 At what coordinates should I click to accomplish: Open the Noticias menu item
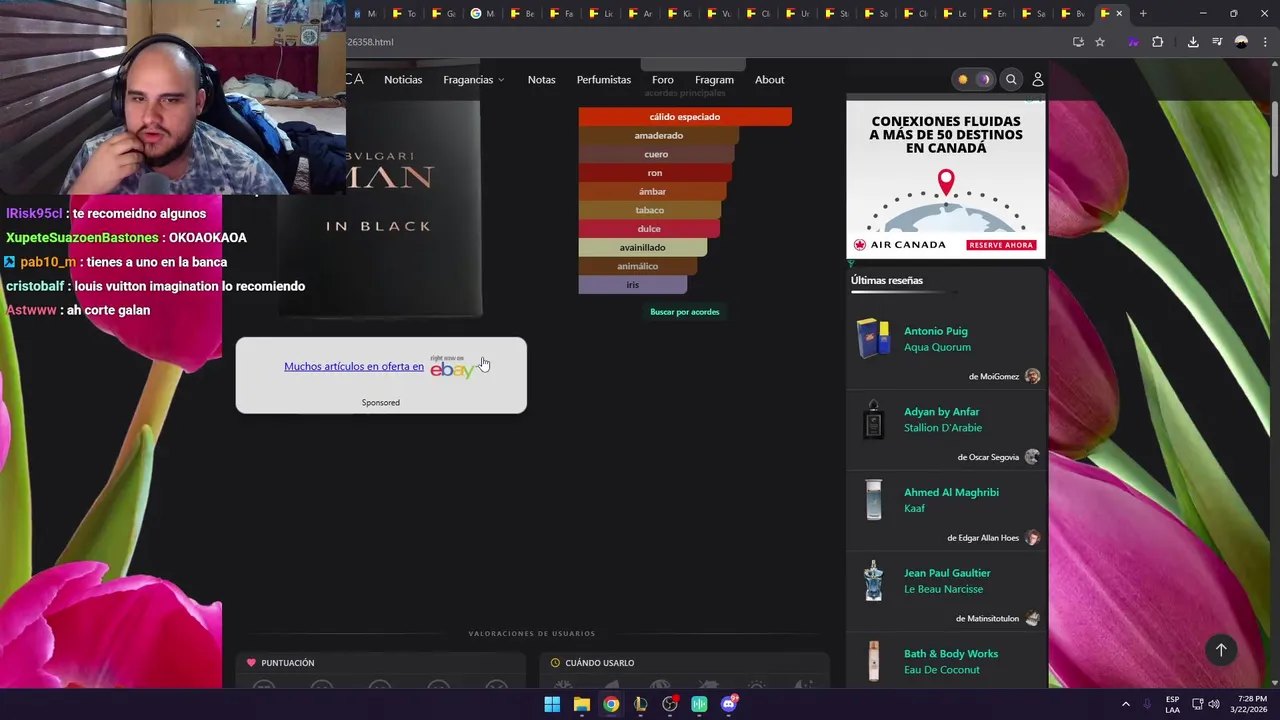point(403,80)
